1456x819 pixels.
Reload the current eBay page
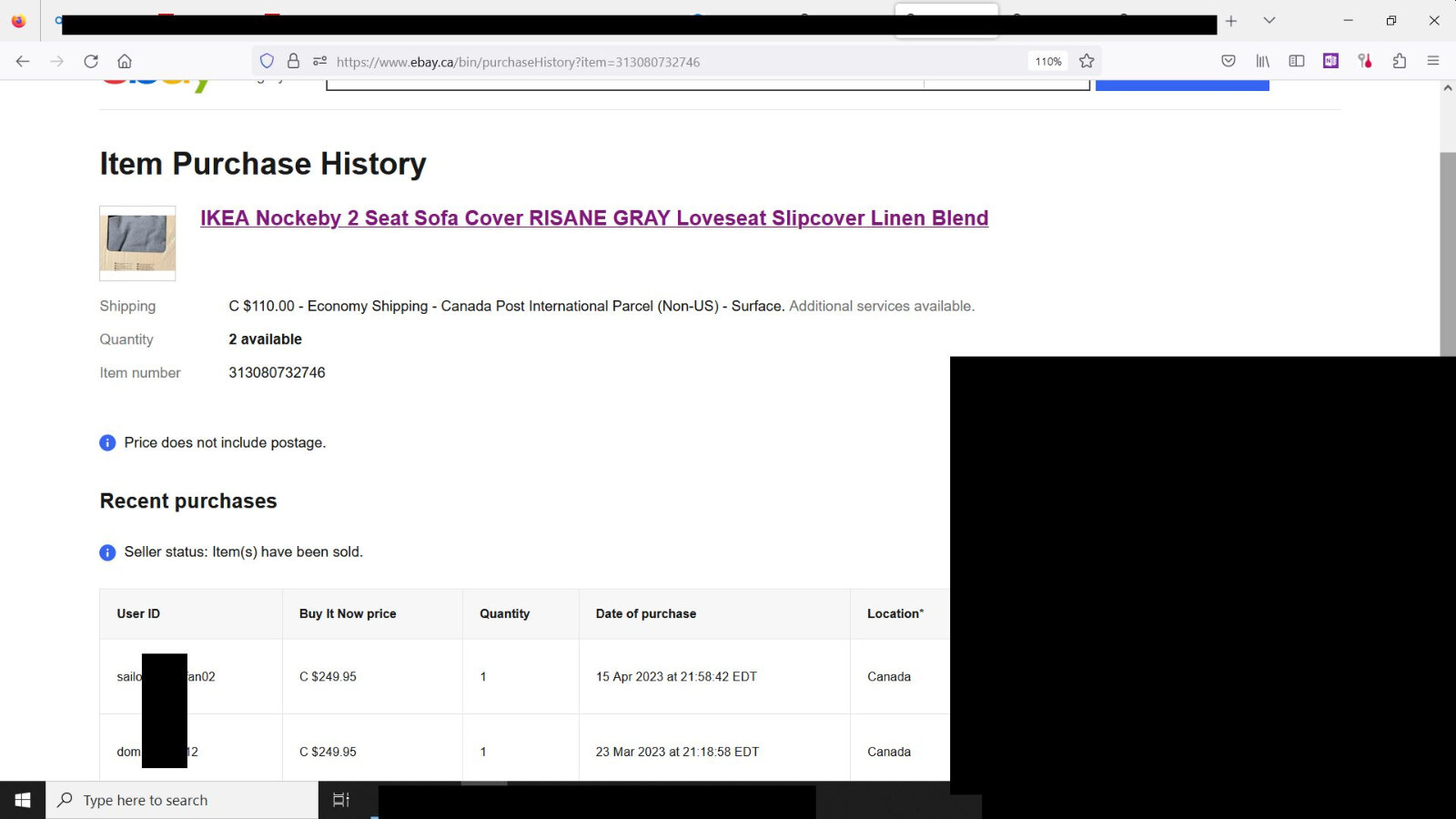coord(91,61)
